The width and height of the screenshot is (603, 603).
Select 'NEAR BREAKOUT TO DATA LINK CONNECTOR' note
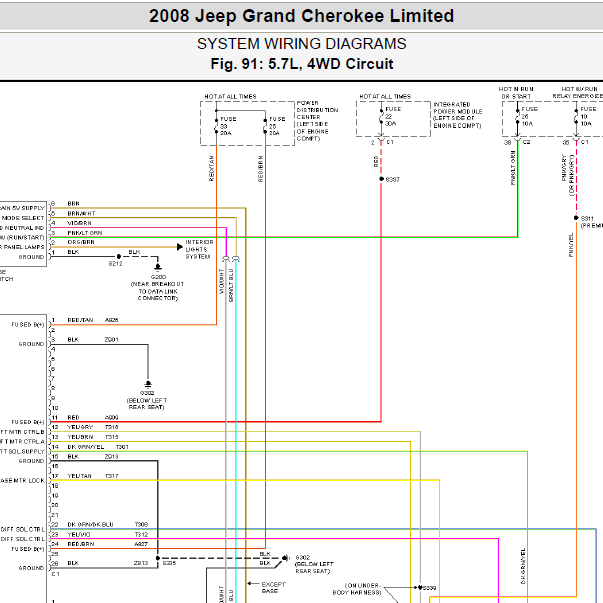point(158,291)
